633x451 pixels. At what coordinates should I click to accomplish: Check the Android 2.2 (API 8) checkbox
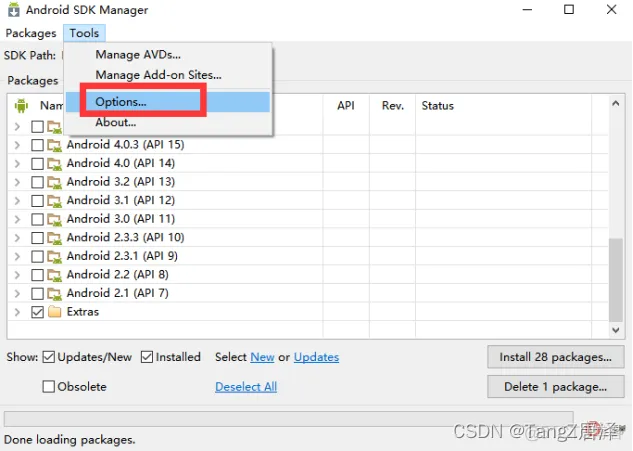click(x=38, y=275)
